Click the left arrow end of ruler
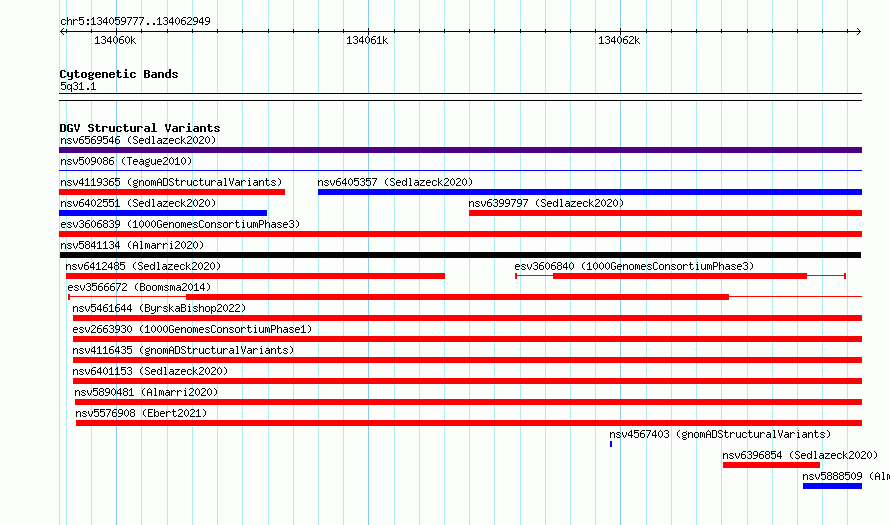Screen dimensions: 890x525 pos(62,31)
